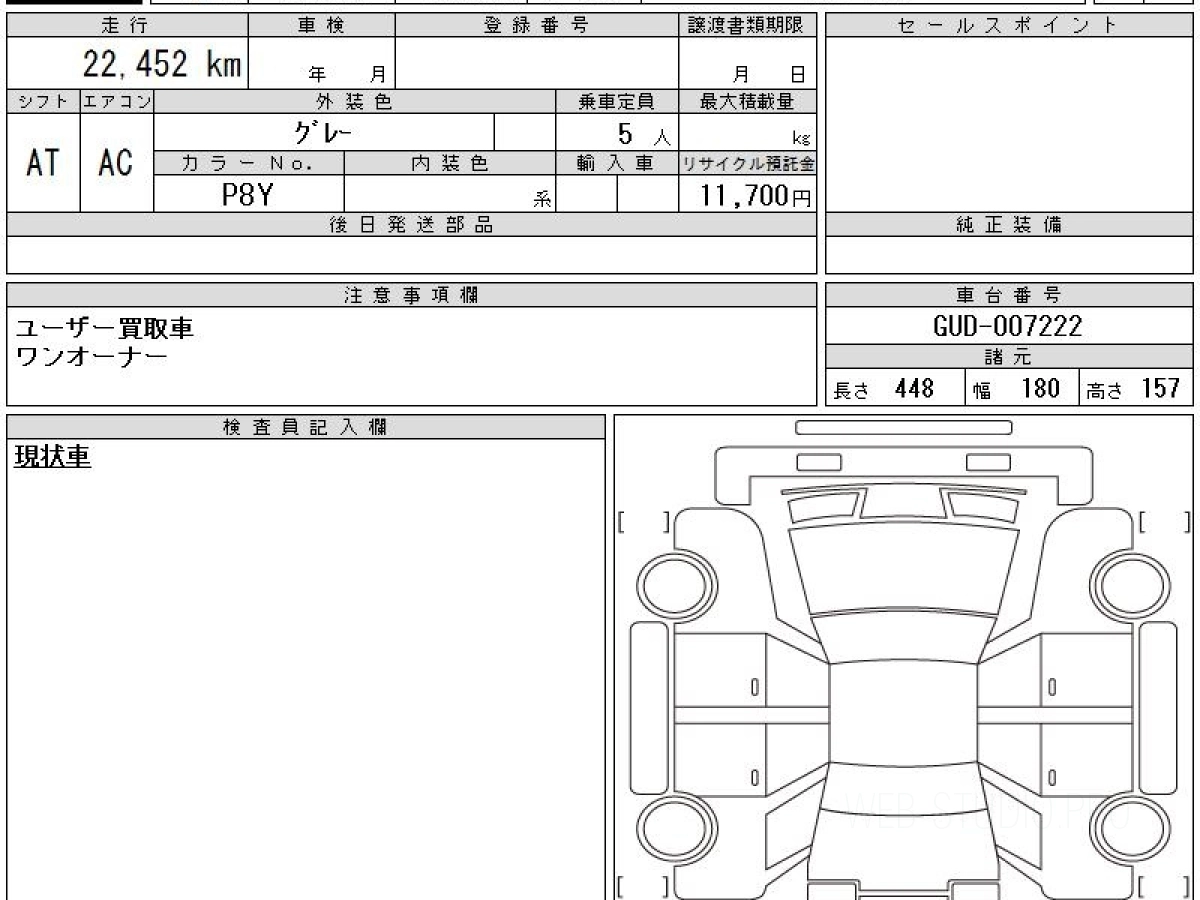Click the 諸元 header
This screenshot has height=900, width=1200.
click(x=1009, y=357)
